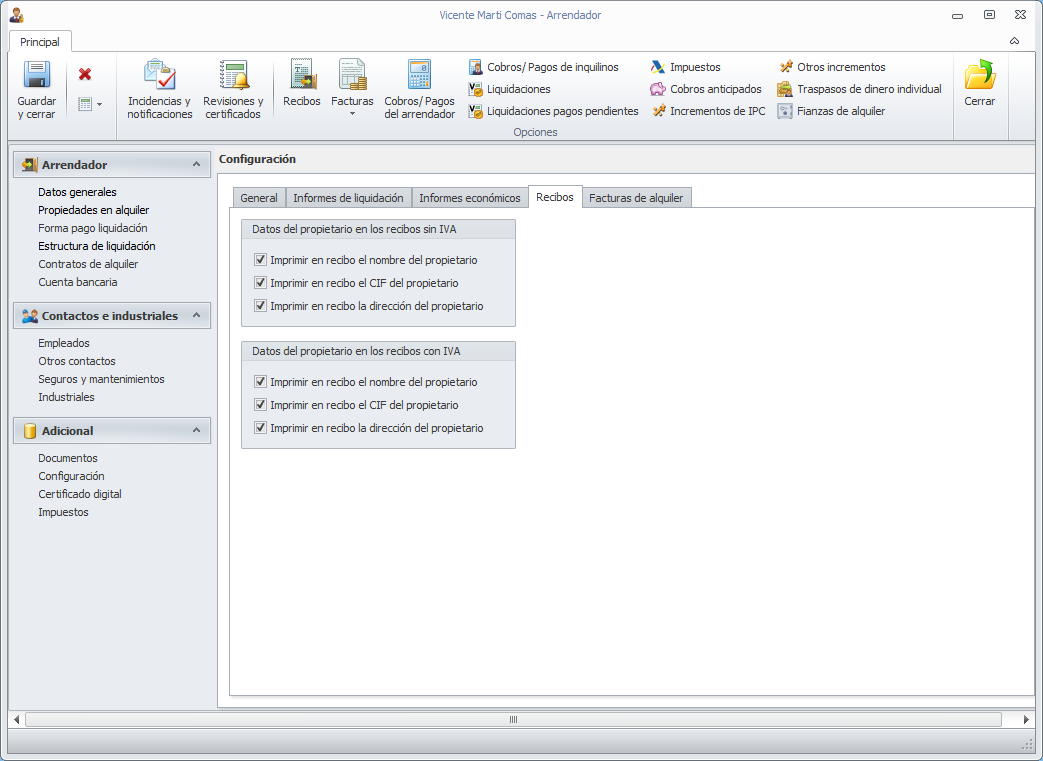Open Propiedades en alquiler
Image resolution: width=1043 pixels, height=761 pixels.
[x=94, y=210]
